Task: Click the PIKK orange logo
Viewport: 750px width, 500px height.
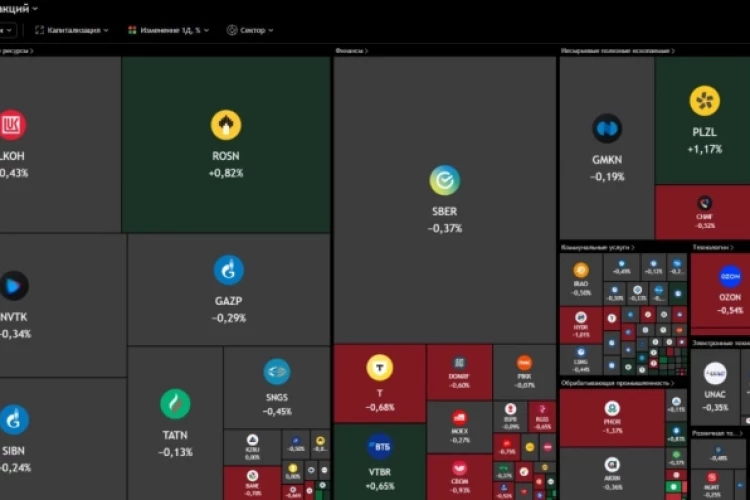Action: 524,363
